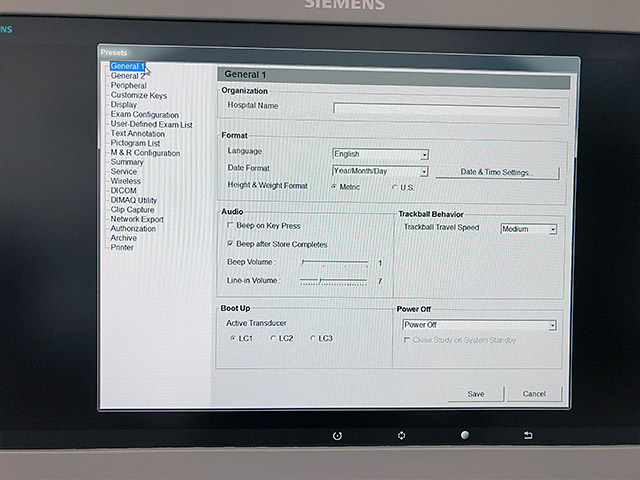Image resolution: width=640 pixels, height=480 pixels.
Task: Open the Language dropdown
Action: pos(380,154)
